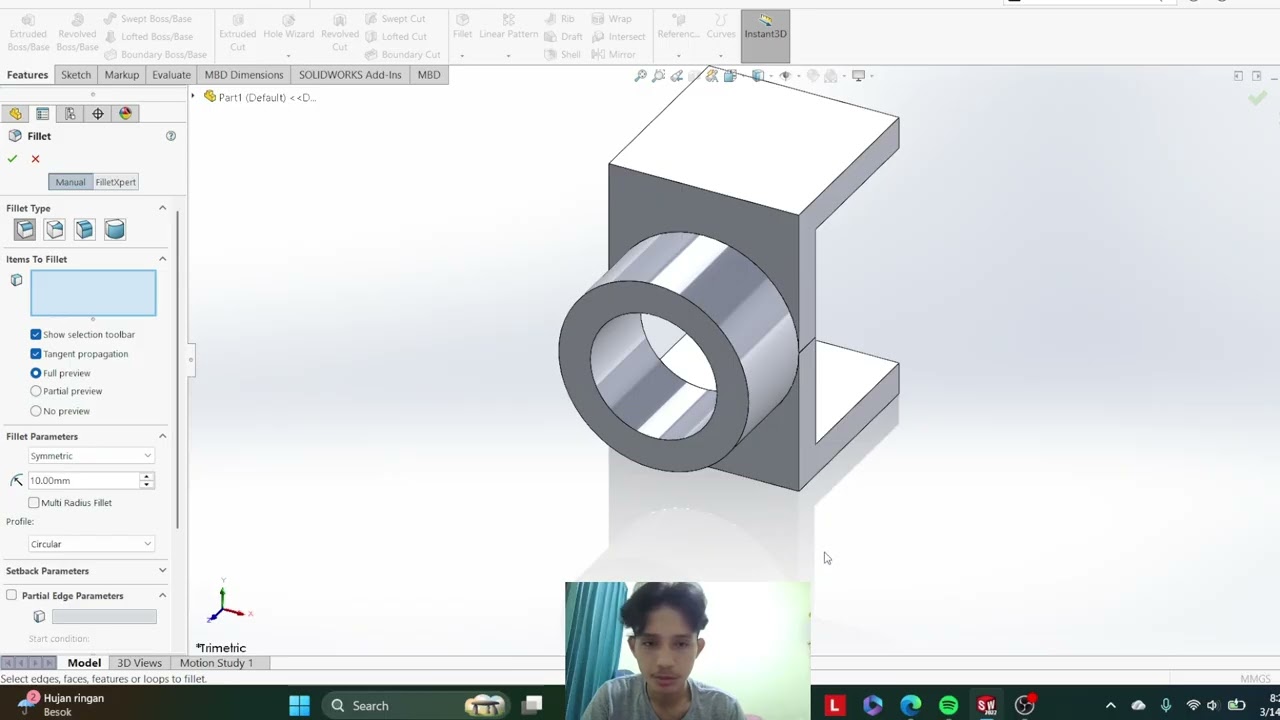Switch to the Markup ribbon tab
Viewport: 1280px width, 720px height.
(122, 75)
